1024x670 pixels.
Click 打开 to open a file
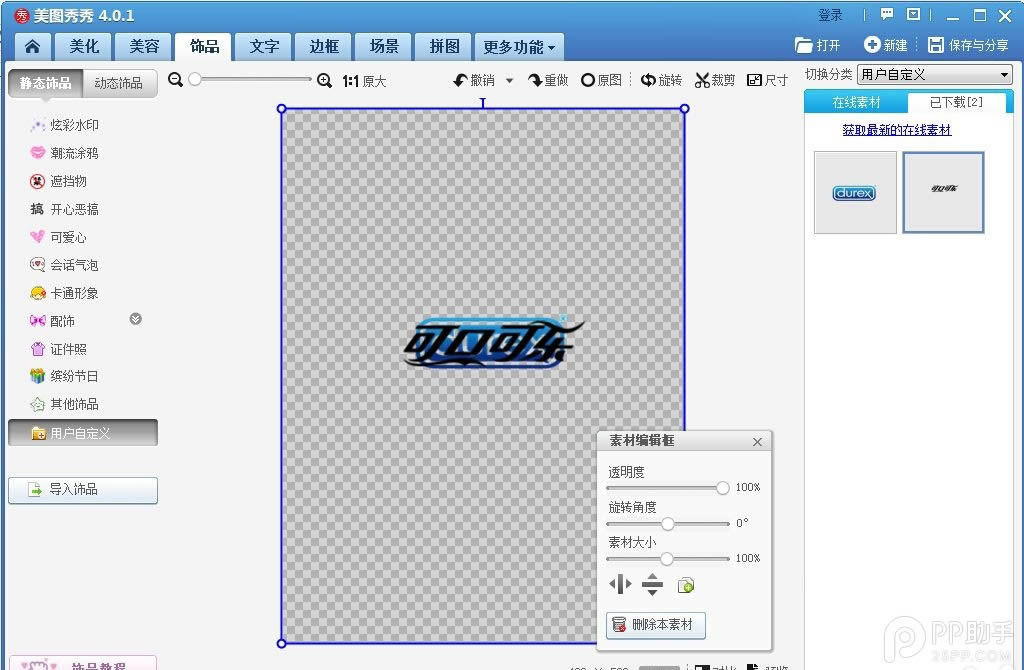[818, 45]
